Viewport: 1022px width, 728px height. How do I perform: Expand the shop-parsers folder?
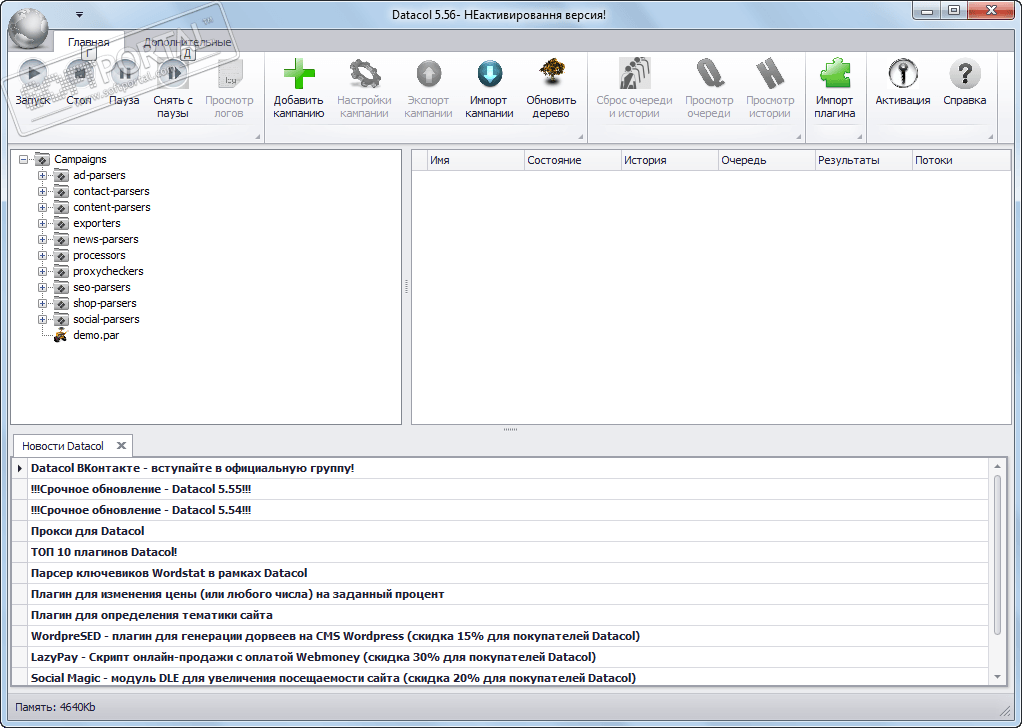coord(42,303)
